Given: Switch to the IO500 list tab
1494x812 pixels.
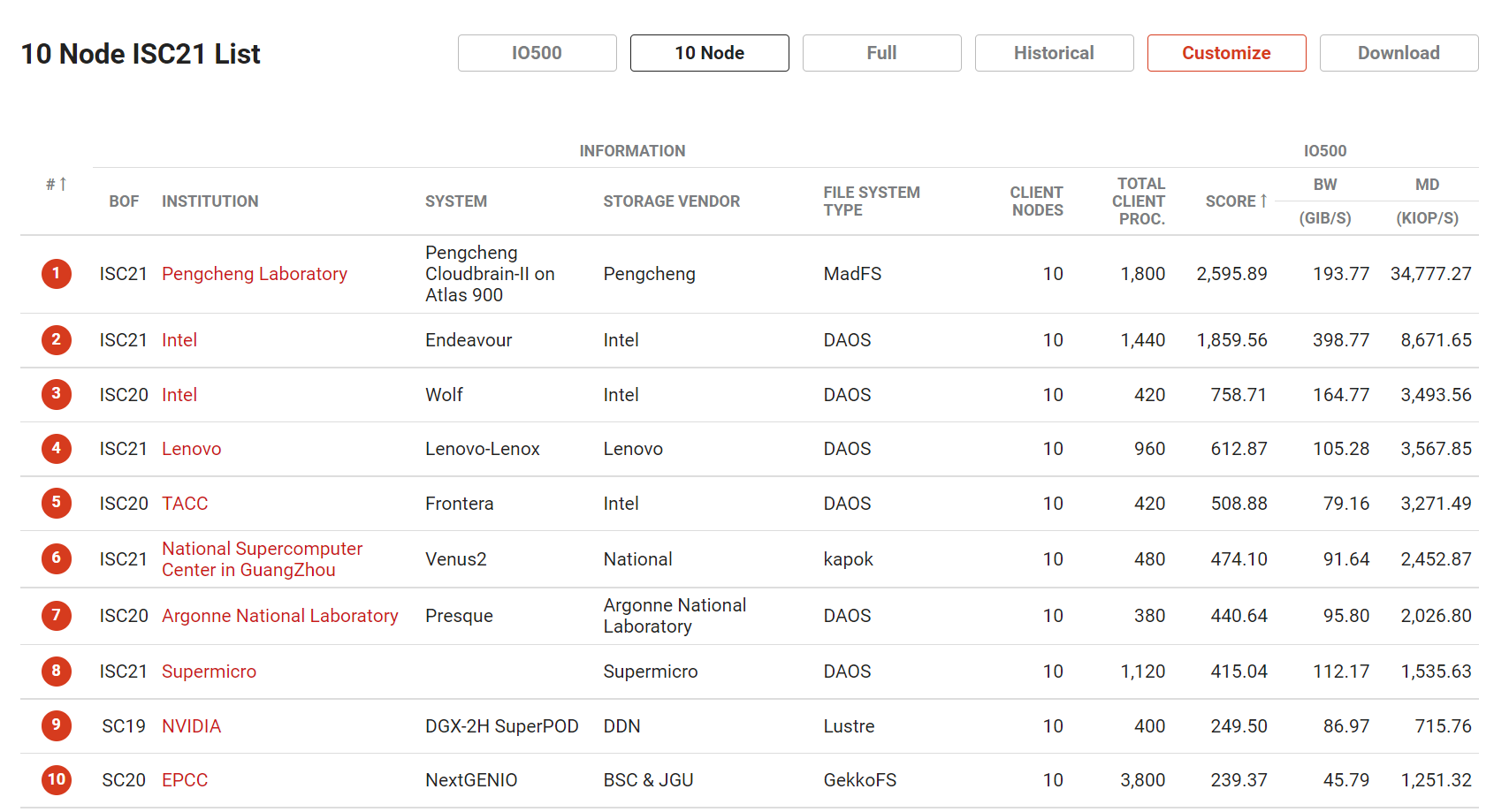Looking at the screenshot, I should (537, 53).
